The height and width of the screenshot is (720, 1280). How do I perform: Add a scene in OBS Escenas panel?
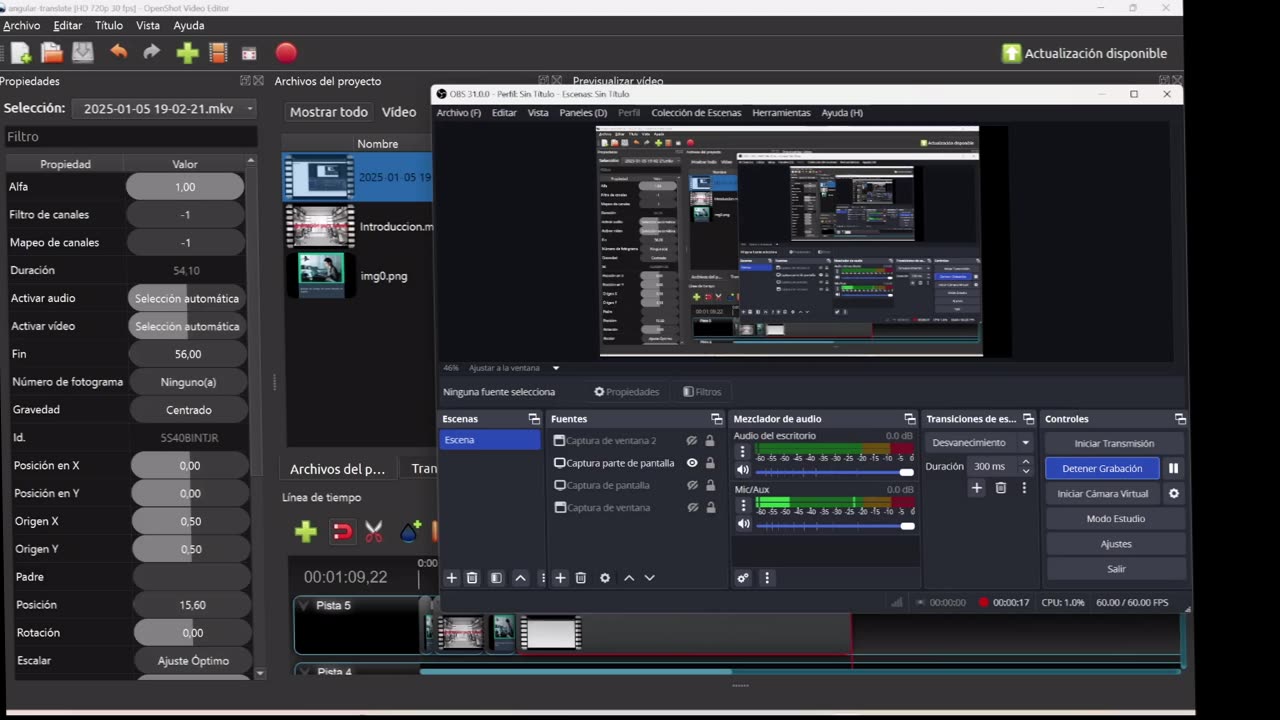tap(452, 578)
